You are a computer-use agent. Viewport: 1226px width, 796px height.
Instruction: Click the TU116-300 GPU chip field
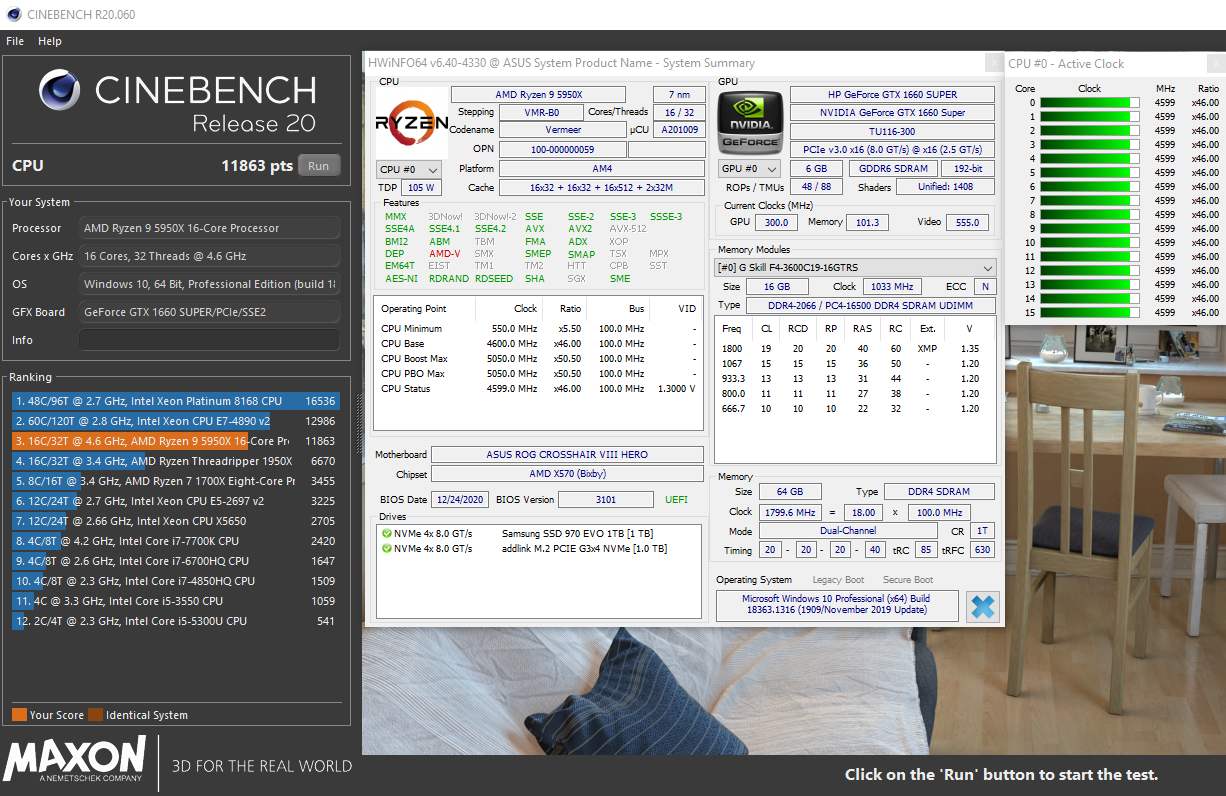coord(892,131)
